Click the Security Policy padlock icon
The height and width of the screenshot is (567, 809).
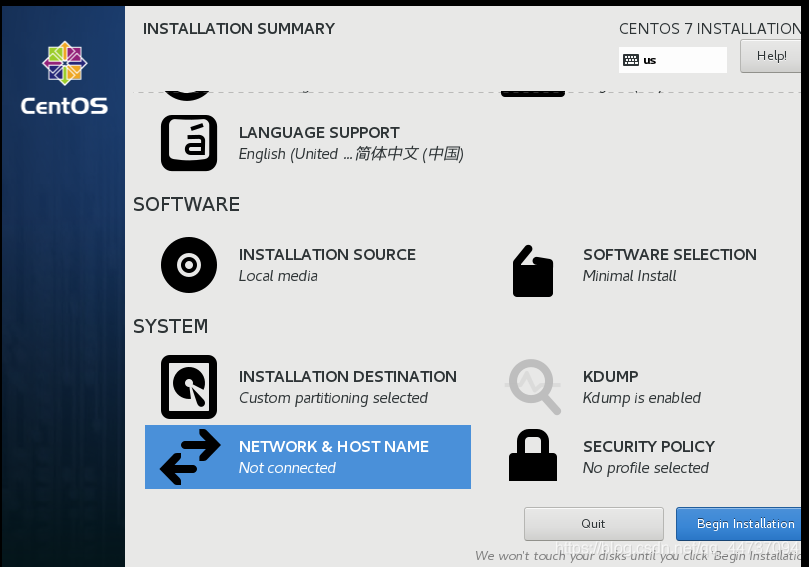533,455
